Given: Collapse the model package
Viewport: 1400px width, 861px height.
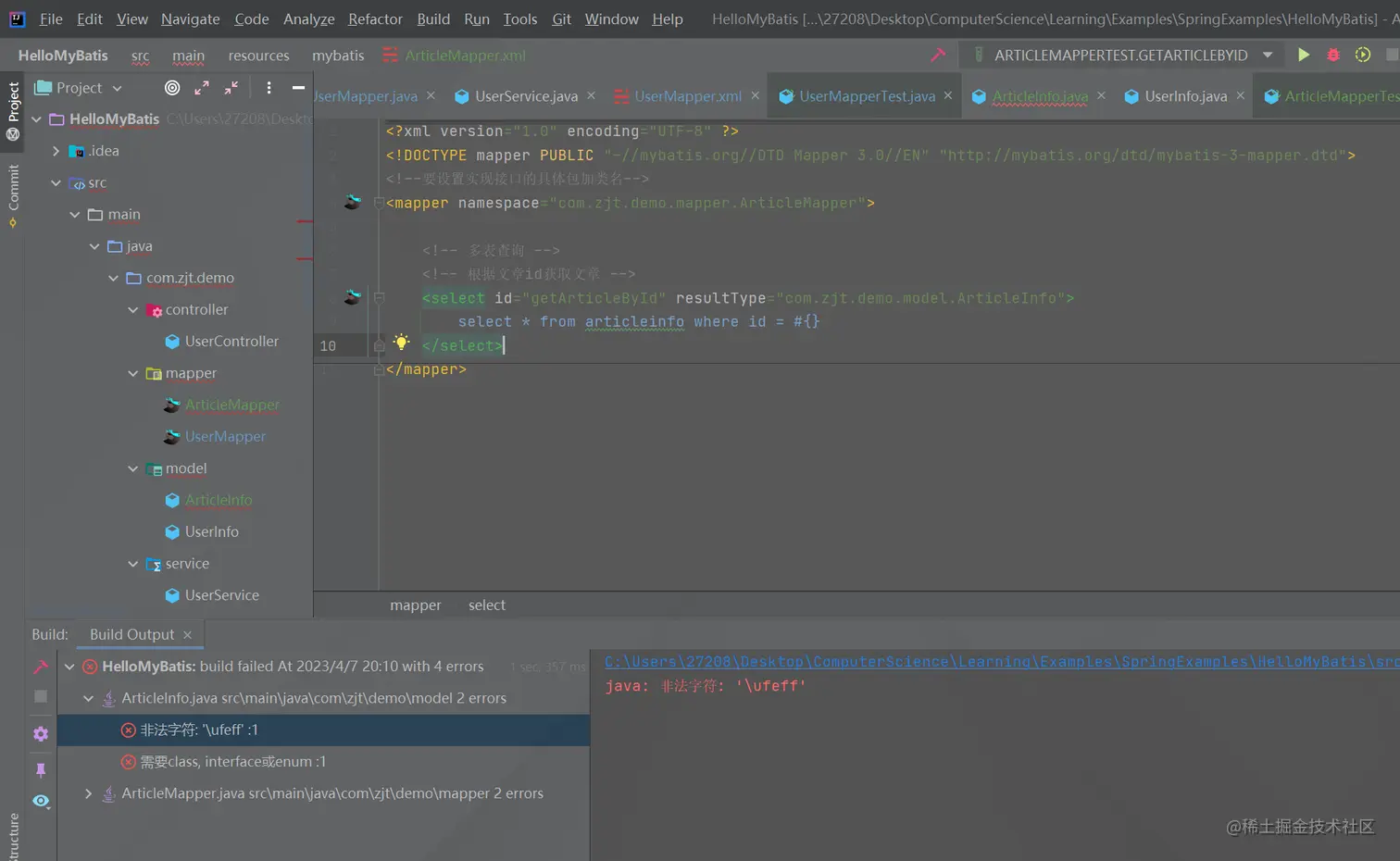Looking at the screenshot, I should [133, 468].
